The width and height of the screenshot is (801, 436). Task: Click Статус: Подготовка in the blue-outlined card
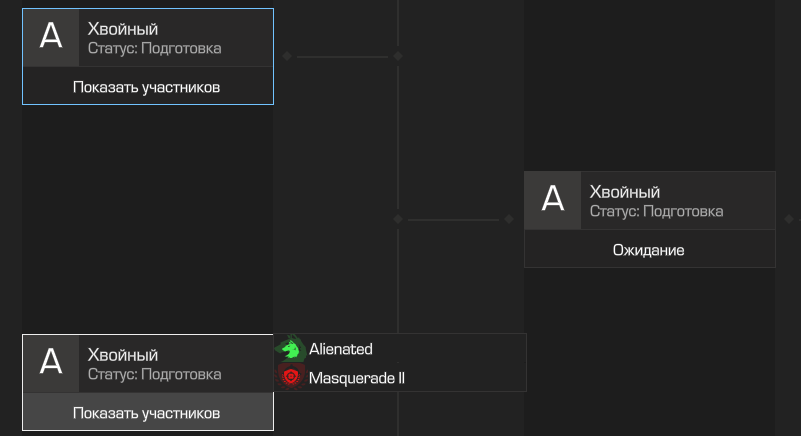tap(154, 49)
